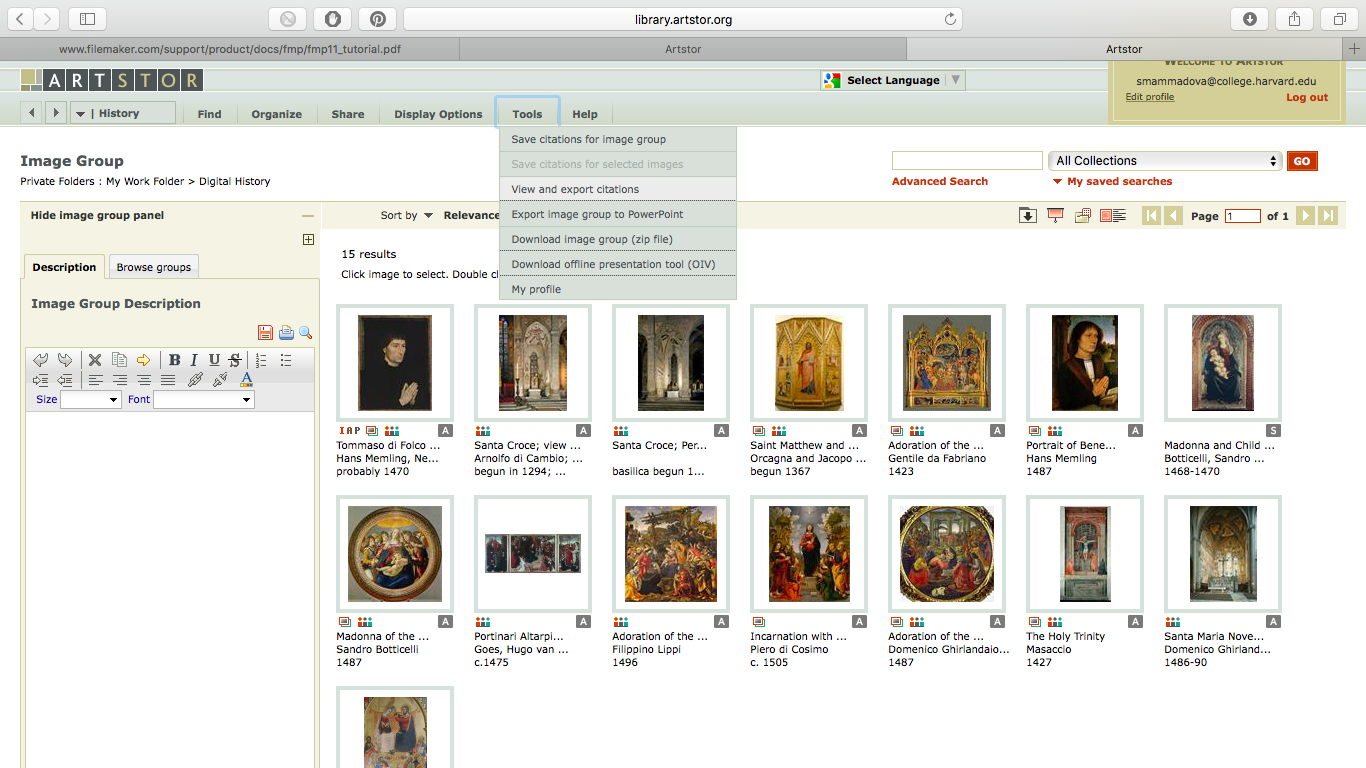
Task: Choose View and export citations
Action: click(x=618, y=189)
